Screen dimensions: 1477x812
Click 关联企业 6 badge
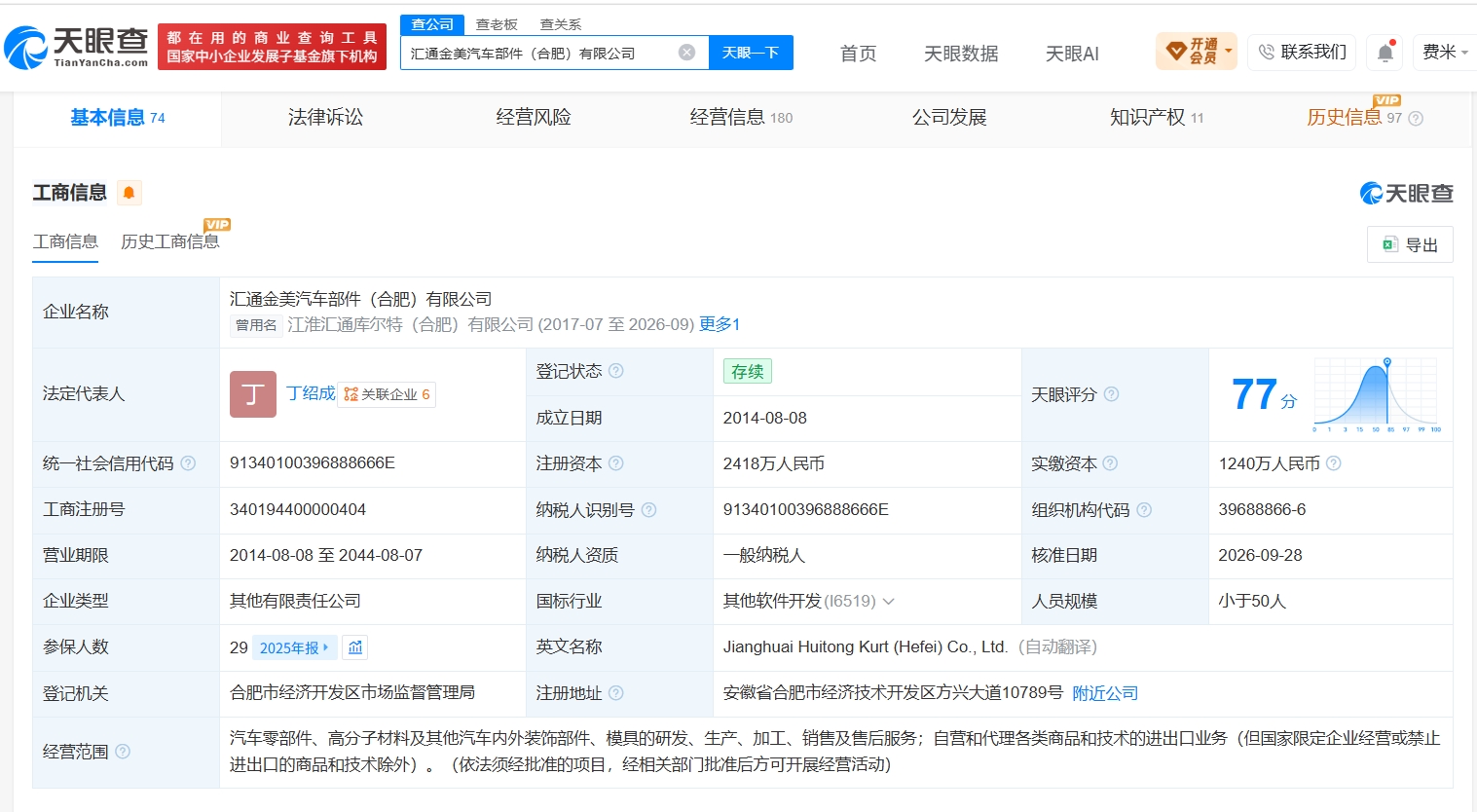point(387,394)
